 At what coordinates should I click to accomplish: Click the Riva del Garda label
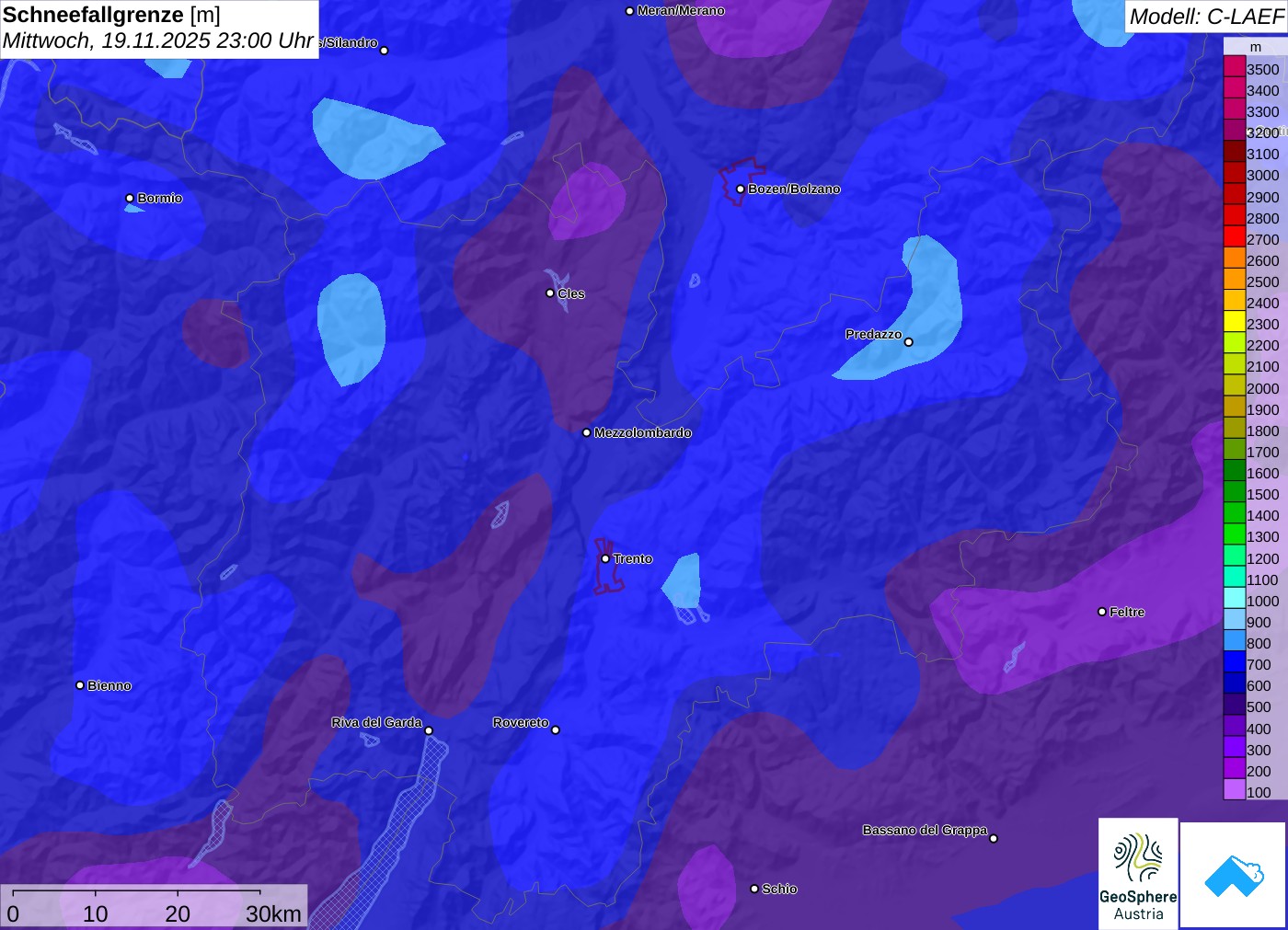coord(376,722)
